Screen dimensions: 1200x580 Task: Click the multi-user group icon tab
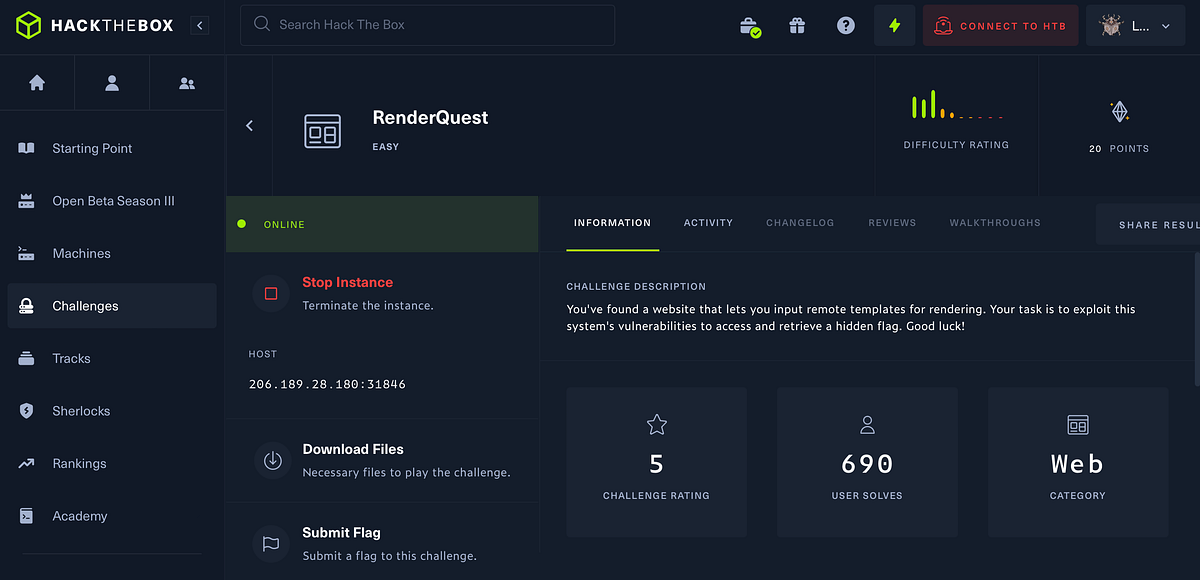point(186,82)
